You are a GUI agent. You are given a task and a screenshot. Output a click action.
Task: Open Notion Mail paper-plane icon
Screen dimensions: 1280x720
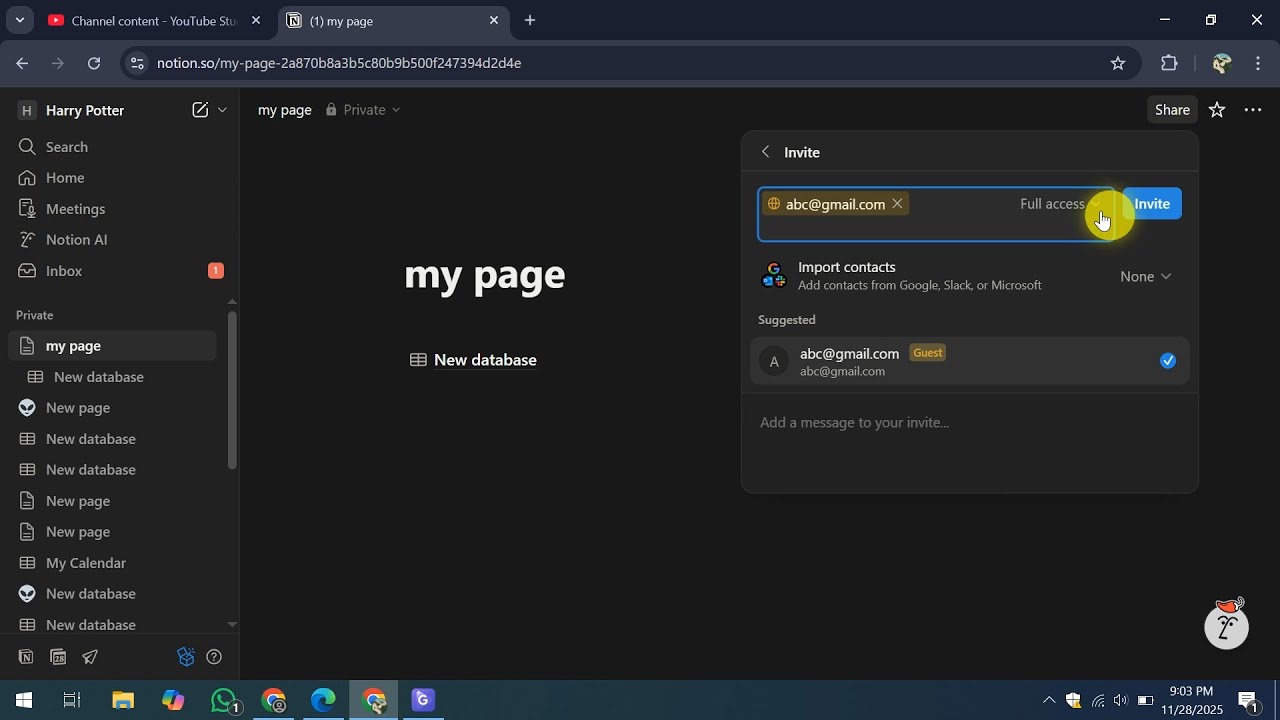pyautogui.click(x=90, y=657)
